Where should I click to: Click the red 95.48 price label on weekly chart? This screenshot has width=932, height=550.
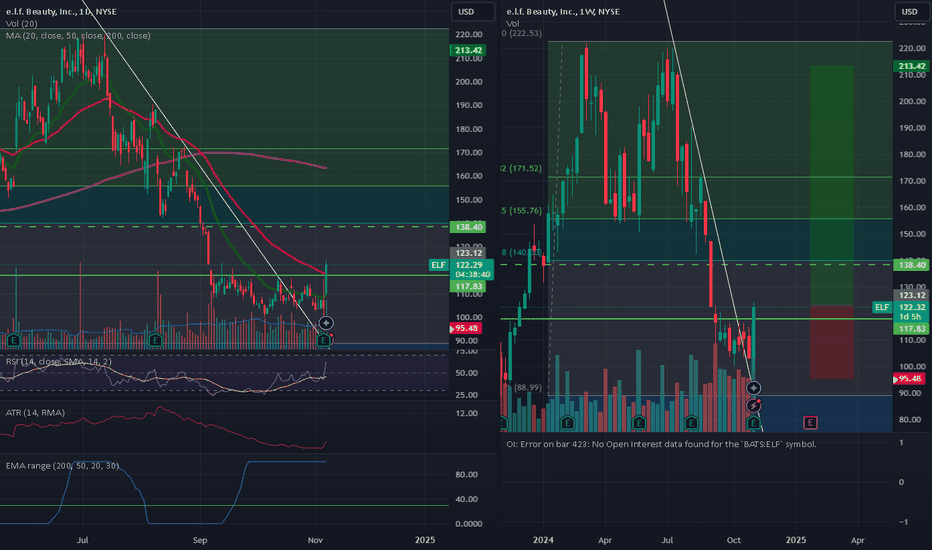click(x=909, y=379)
